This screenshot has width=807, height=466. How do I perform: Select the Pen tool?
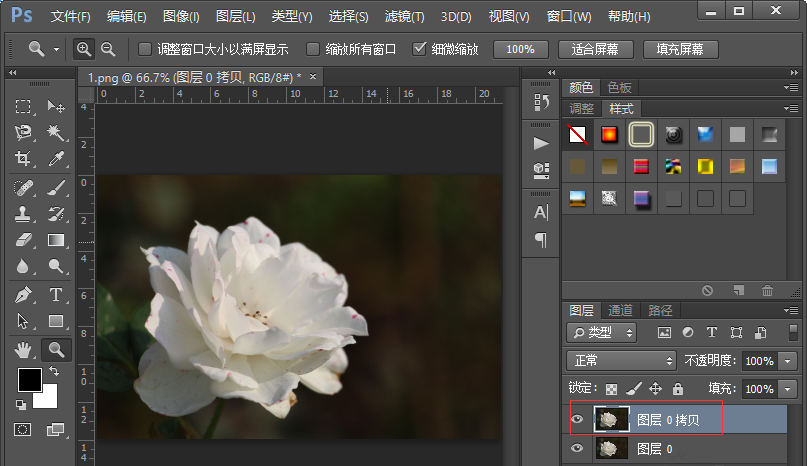click(23, 294)
